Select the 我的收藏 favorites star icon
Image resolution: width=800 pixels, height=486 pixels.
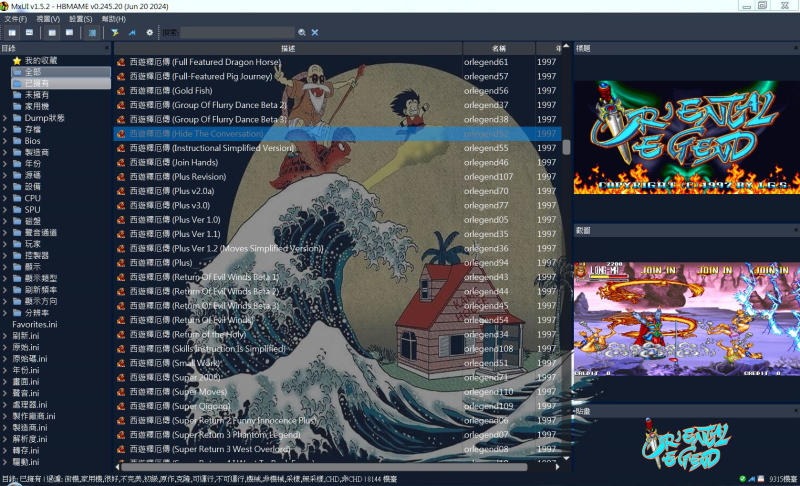17,61
